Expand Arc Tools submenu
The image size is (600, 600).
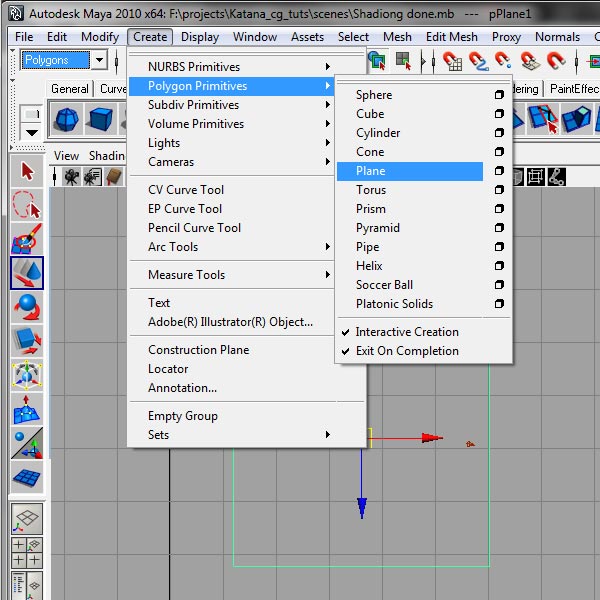tap(231, 247)
